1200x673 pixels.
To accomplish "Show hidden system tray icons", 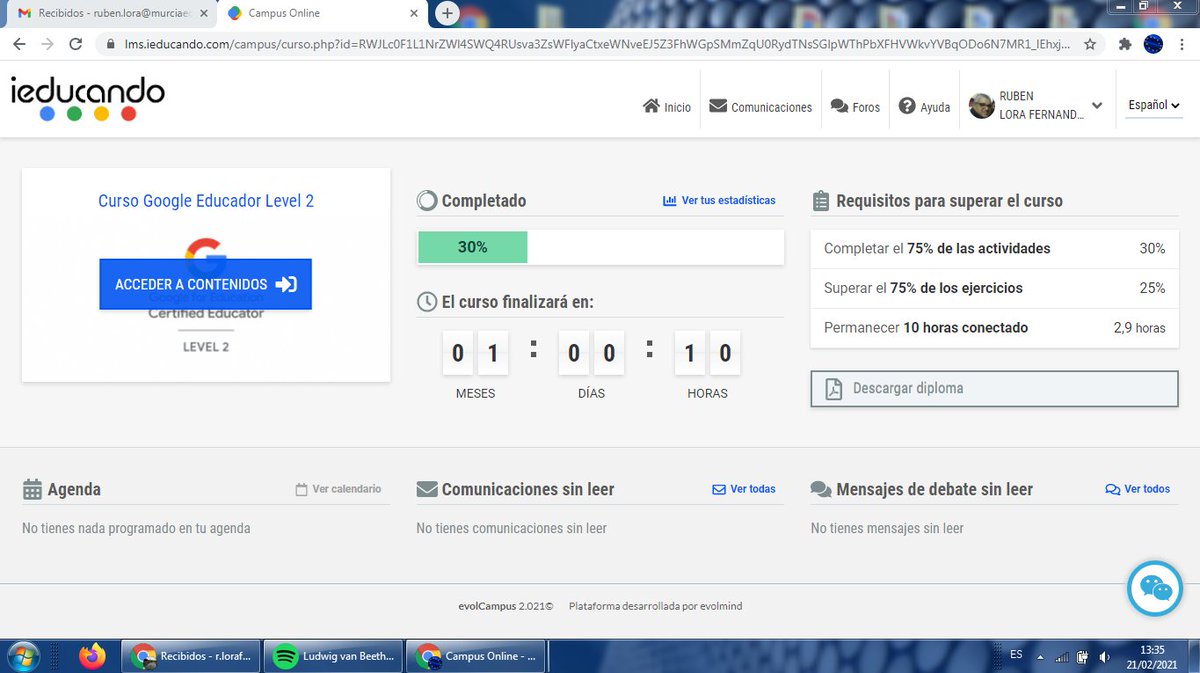I will click(x=1042, y=657).
